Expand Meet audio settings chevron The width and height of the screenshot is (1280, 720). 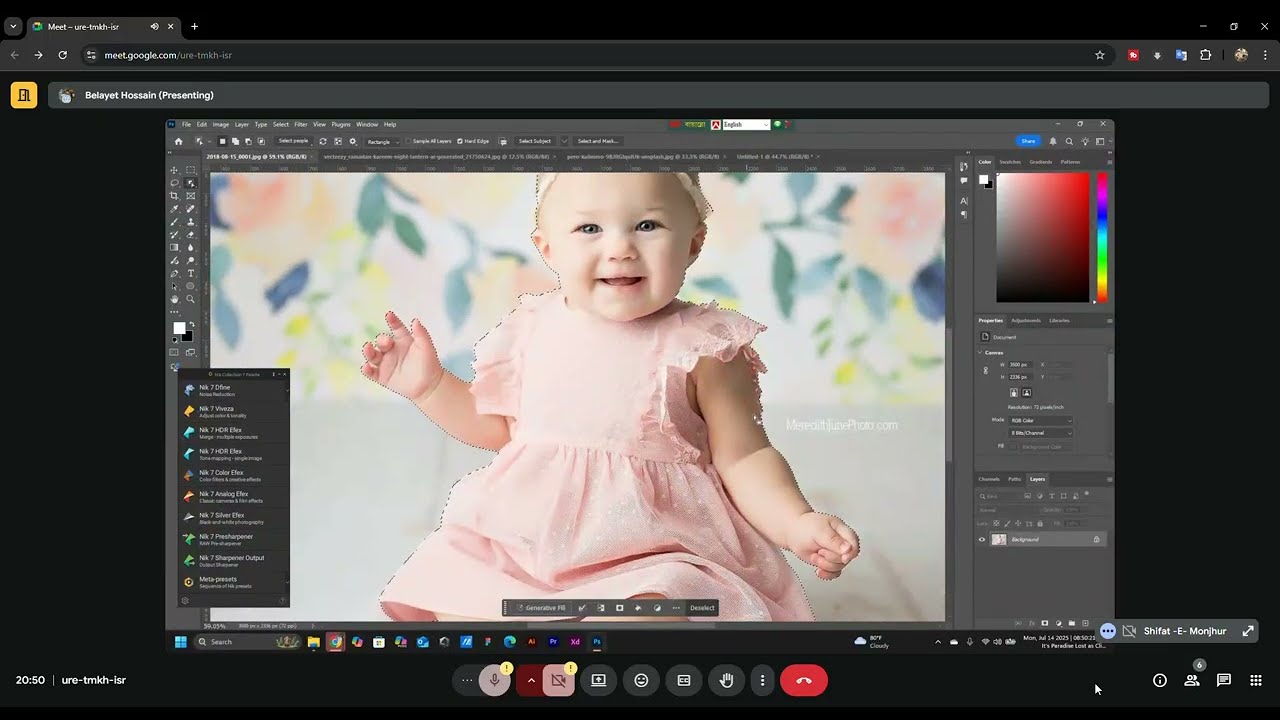point(530,680)
